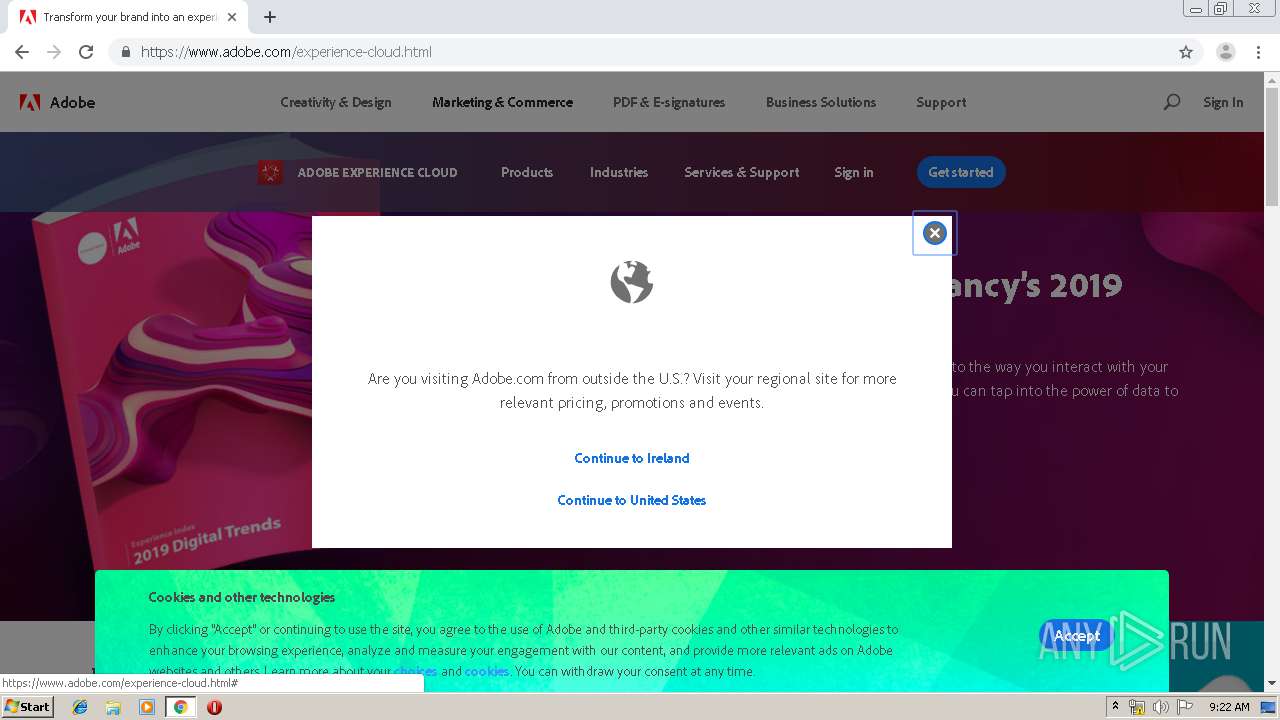Select the Transform your brand tab
The height and width of the screenshot is (720, 1280).
[x=127, y=17]
